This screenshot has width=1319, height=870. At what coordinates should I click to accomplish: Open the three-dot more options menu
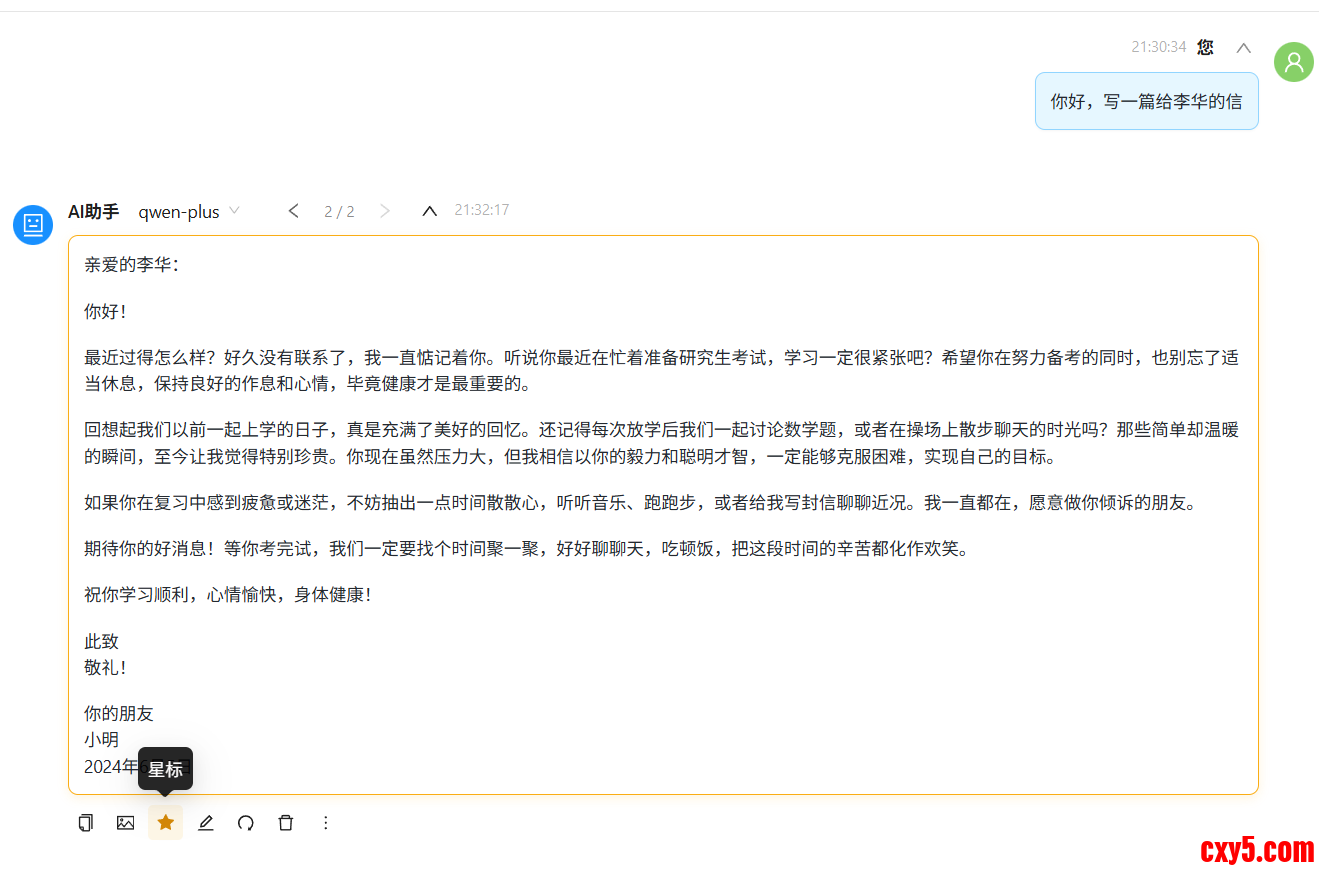click(325, 823)
